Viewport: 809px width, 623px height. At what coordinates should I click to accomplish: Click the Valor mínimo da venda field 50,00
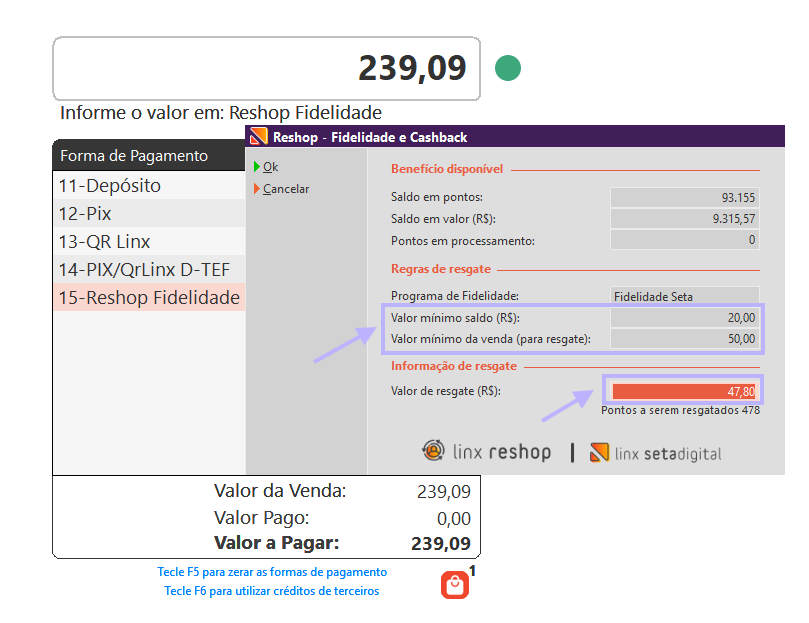click(x=685, y=339)
